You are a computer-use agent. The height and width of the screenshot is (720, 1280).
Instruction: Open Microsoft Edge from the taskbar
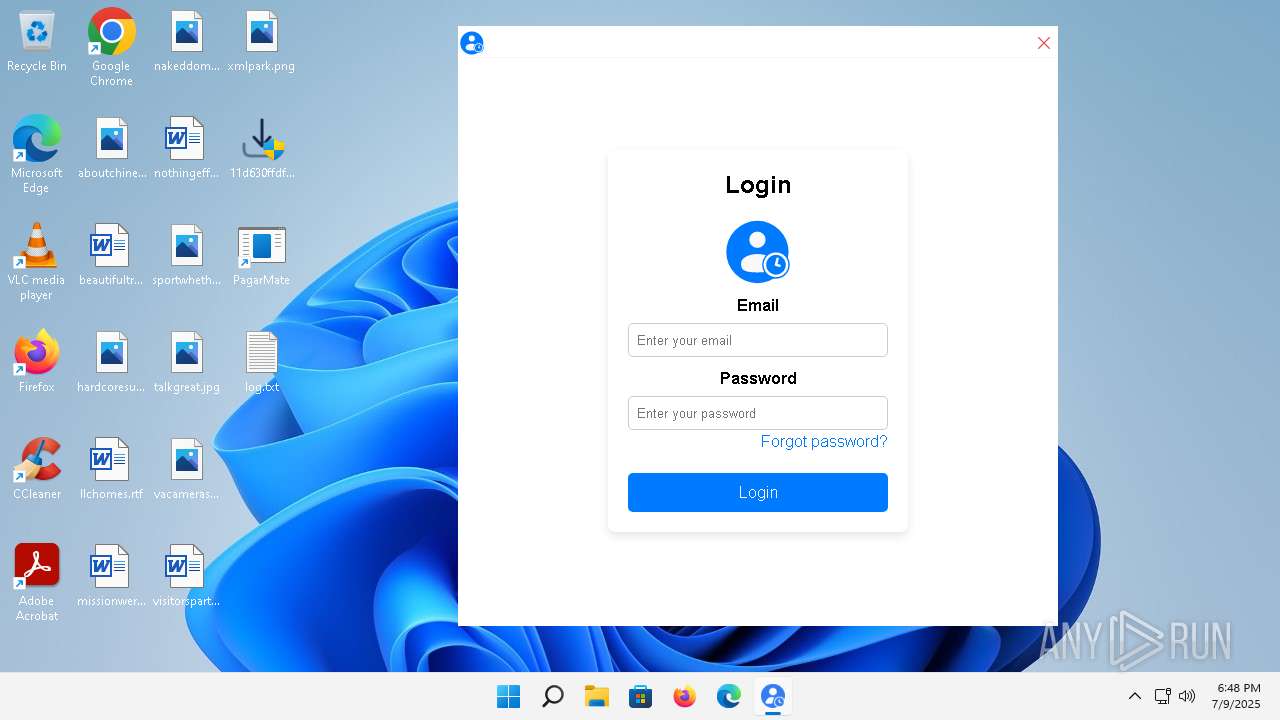click(729, 696)
